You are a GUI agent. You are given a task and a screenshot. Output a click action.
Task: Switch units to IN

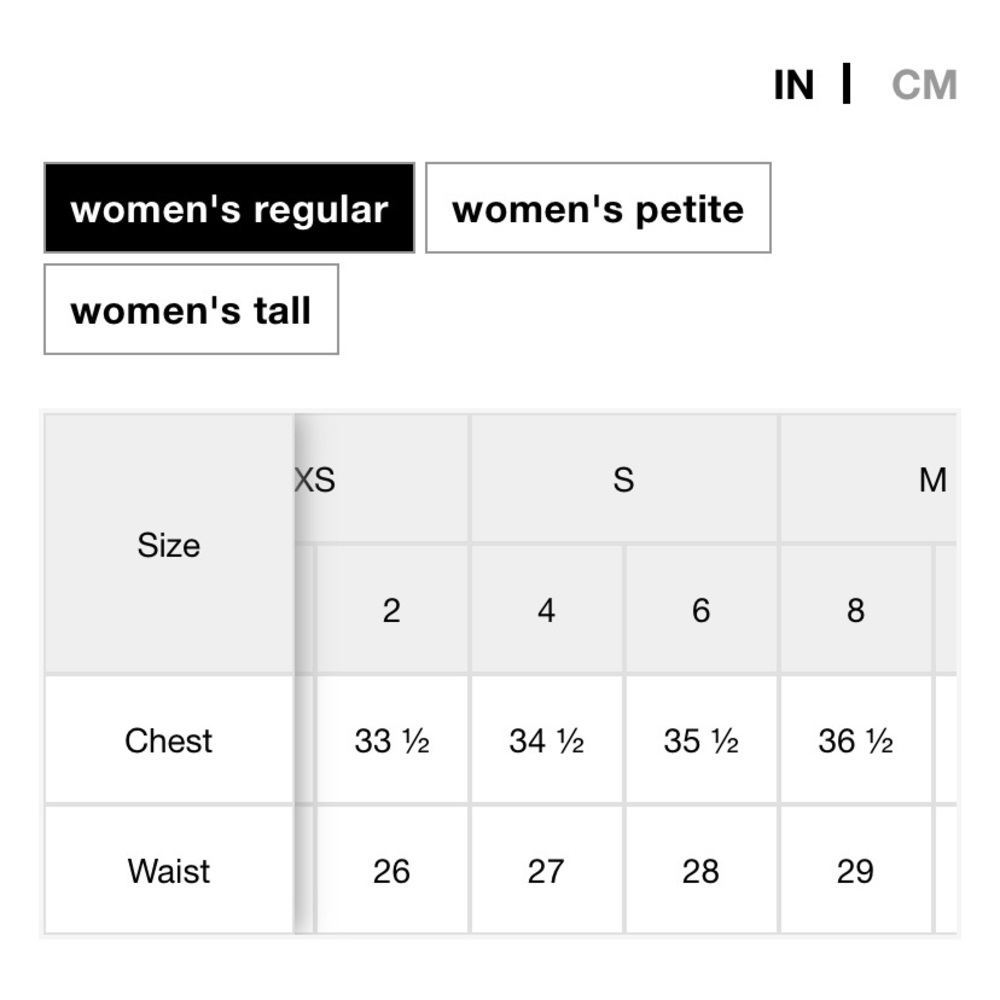point(794,86)
